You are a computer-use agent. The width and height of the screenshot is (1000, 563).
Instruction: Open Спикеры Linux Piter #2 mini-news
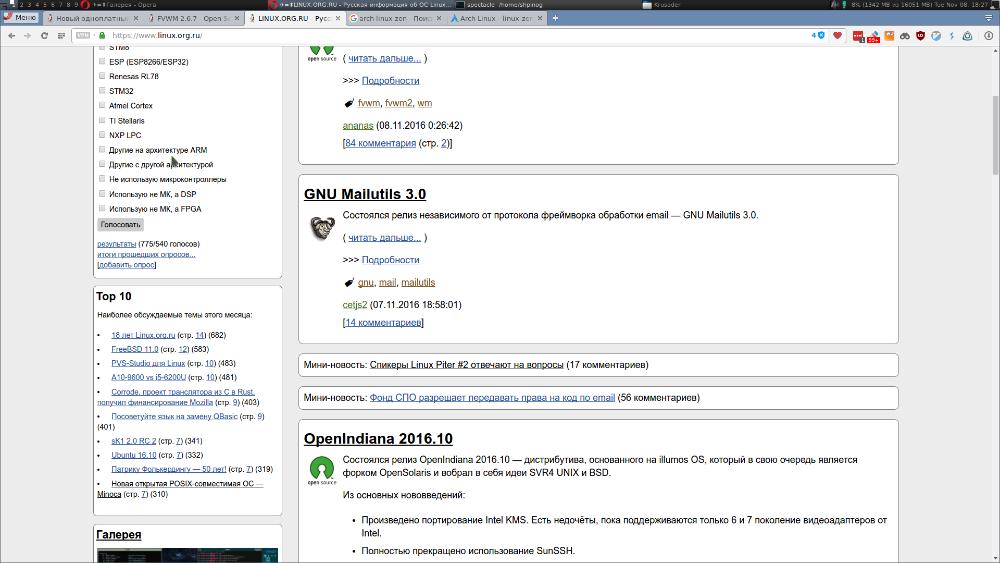click(466, 365)
